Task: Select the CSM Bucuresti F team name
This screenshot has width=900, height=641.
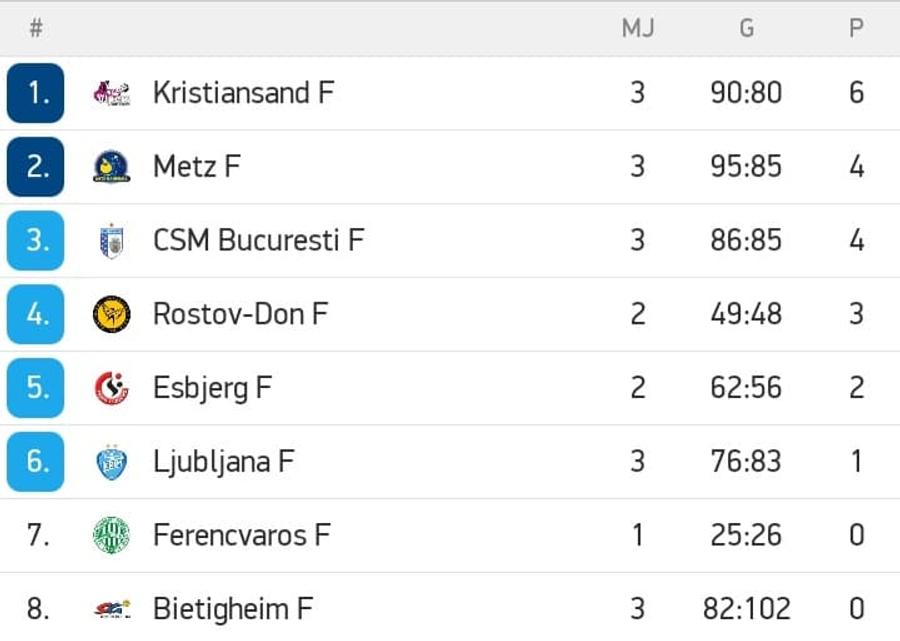Action: coord(258,240)
